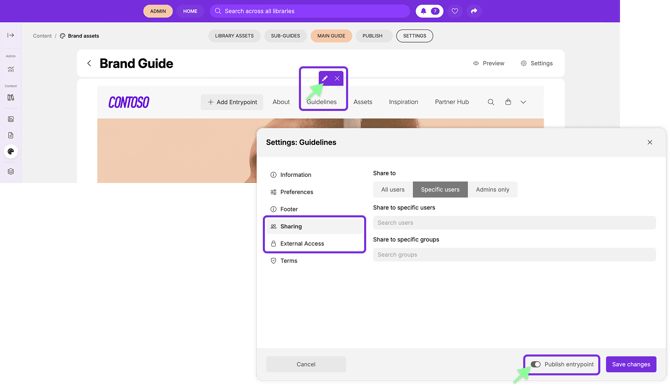Open the Inspiration entrypoint
670x386 pixels.
click(403, 102)
